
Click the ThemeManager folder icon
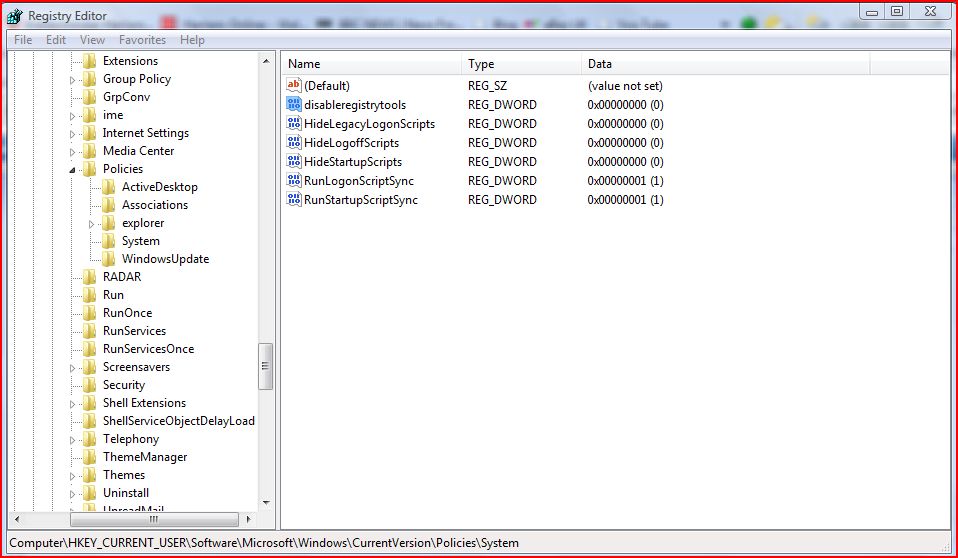(x=90, y=457)
